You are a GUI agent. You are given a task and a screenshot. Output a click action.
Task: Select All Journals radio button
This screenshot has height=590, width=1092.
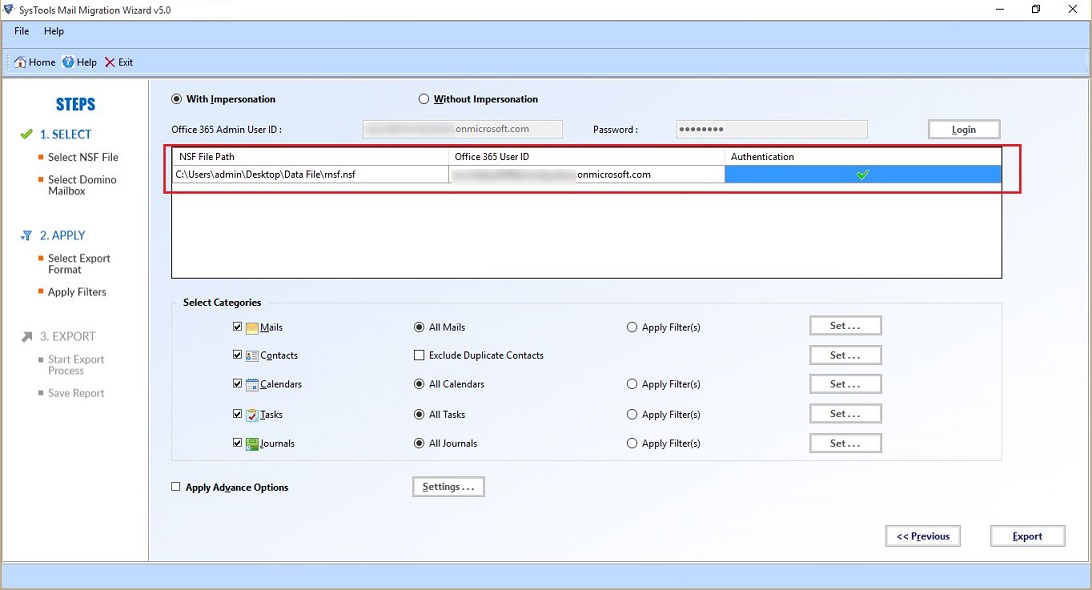419,443
